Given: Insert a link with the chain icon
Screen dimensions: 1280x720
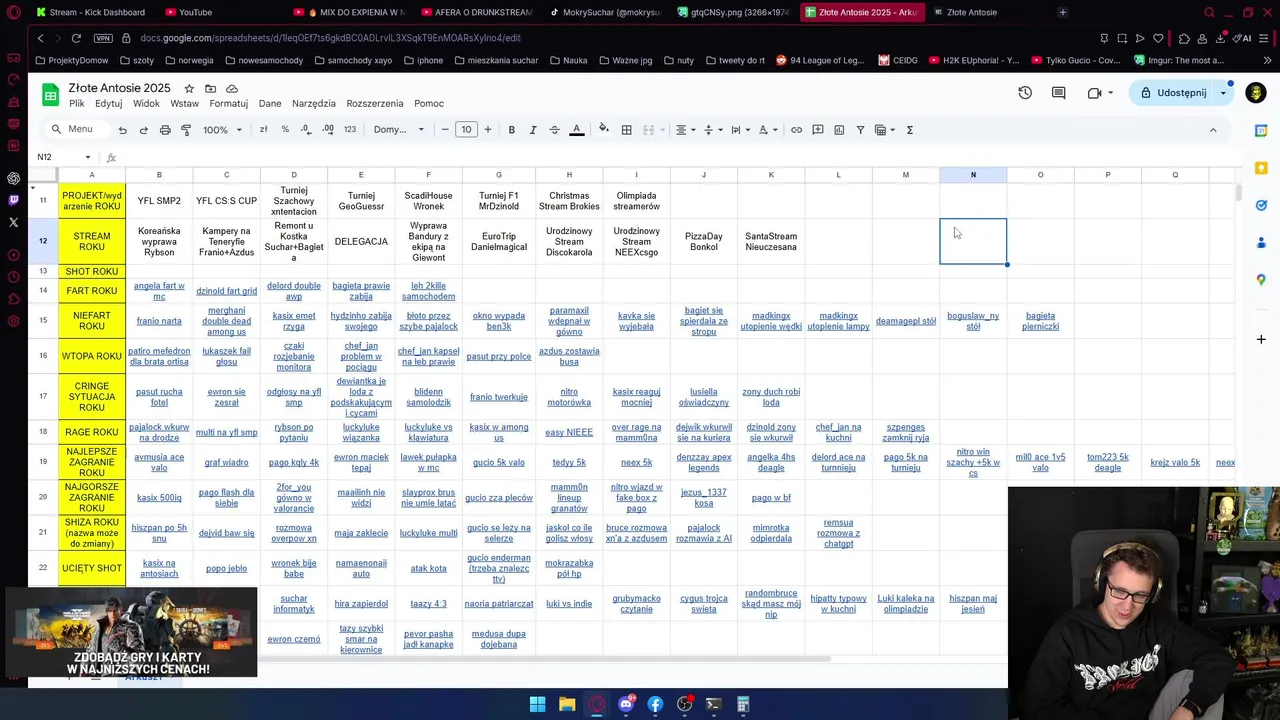Looking at the screenshot, I should (796, 130).
